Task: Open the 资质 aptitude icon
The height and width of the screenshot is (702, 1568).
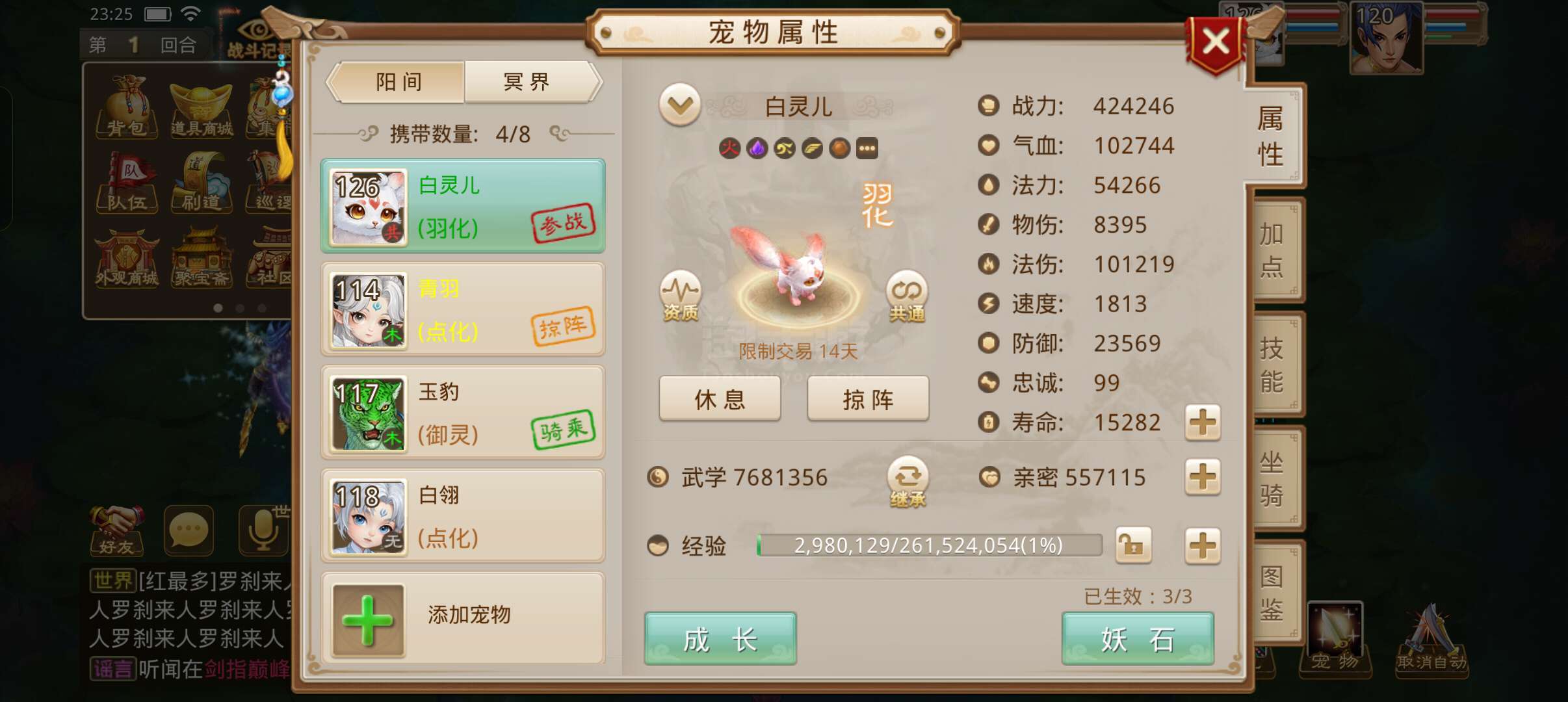Action: pyautogui.click(x=680, y=296)
